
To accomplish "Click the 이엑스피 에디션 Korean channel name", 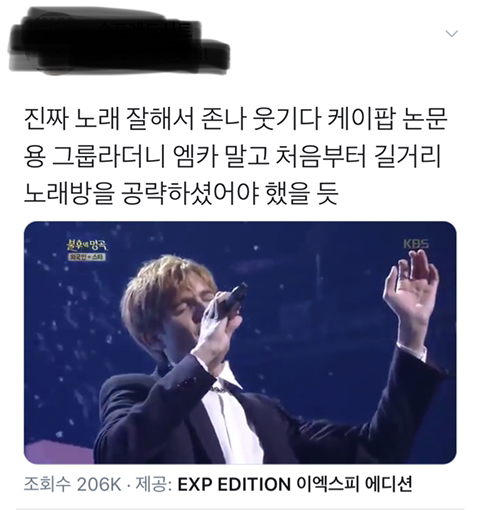I will point(355,484).
